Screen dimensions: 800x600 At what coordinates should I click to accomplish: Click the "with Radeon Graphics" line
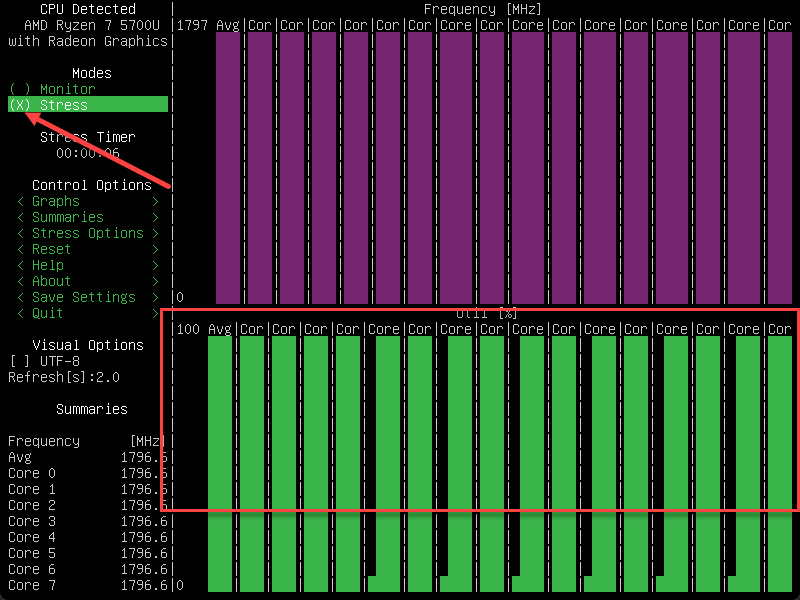(88, 41)
